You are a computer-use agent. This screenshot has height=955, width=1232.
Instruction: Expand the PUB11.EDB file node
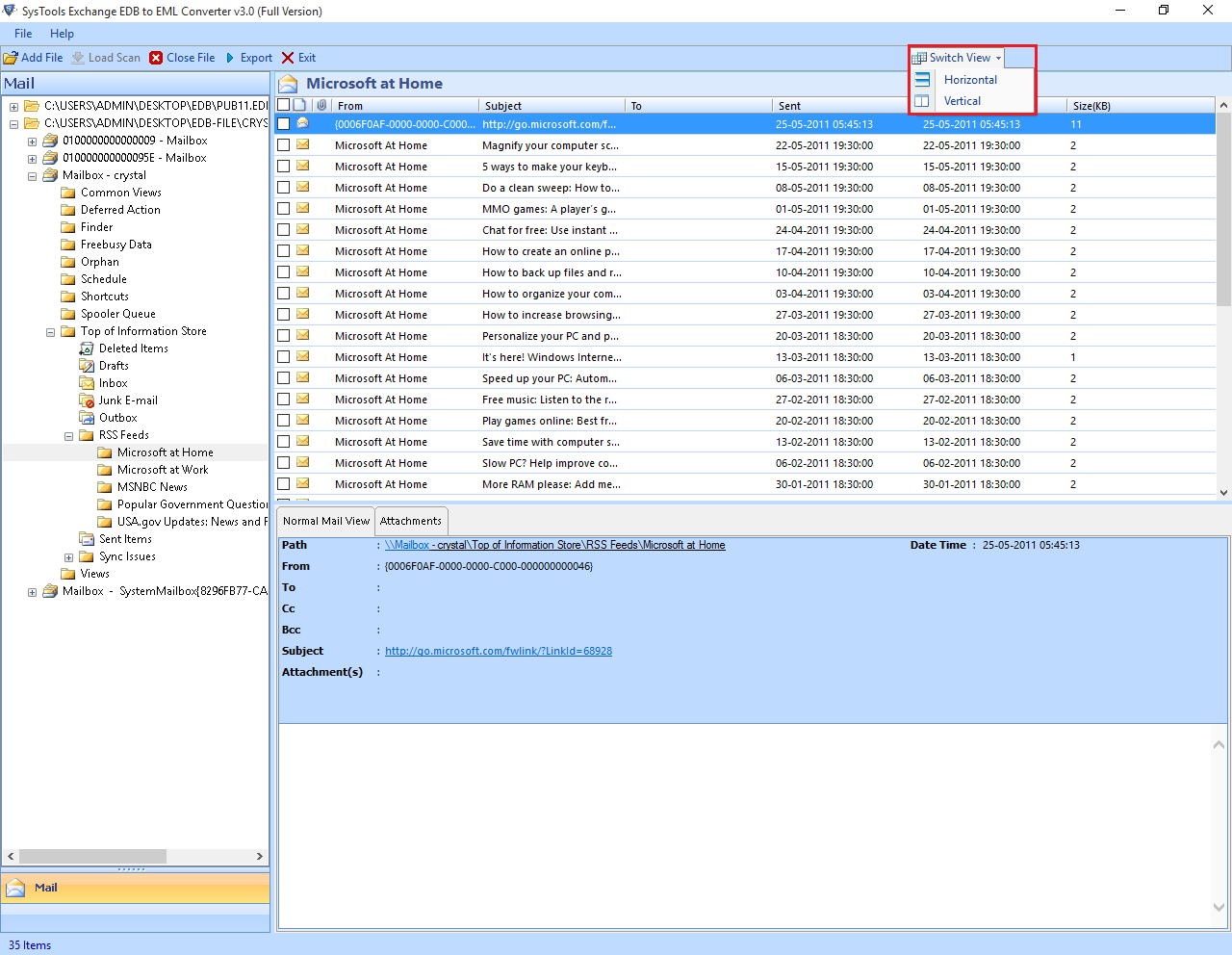pyautogui.click(x=13, y=107)
